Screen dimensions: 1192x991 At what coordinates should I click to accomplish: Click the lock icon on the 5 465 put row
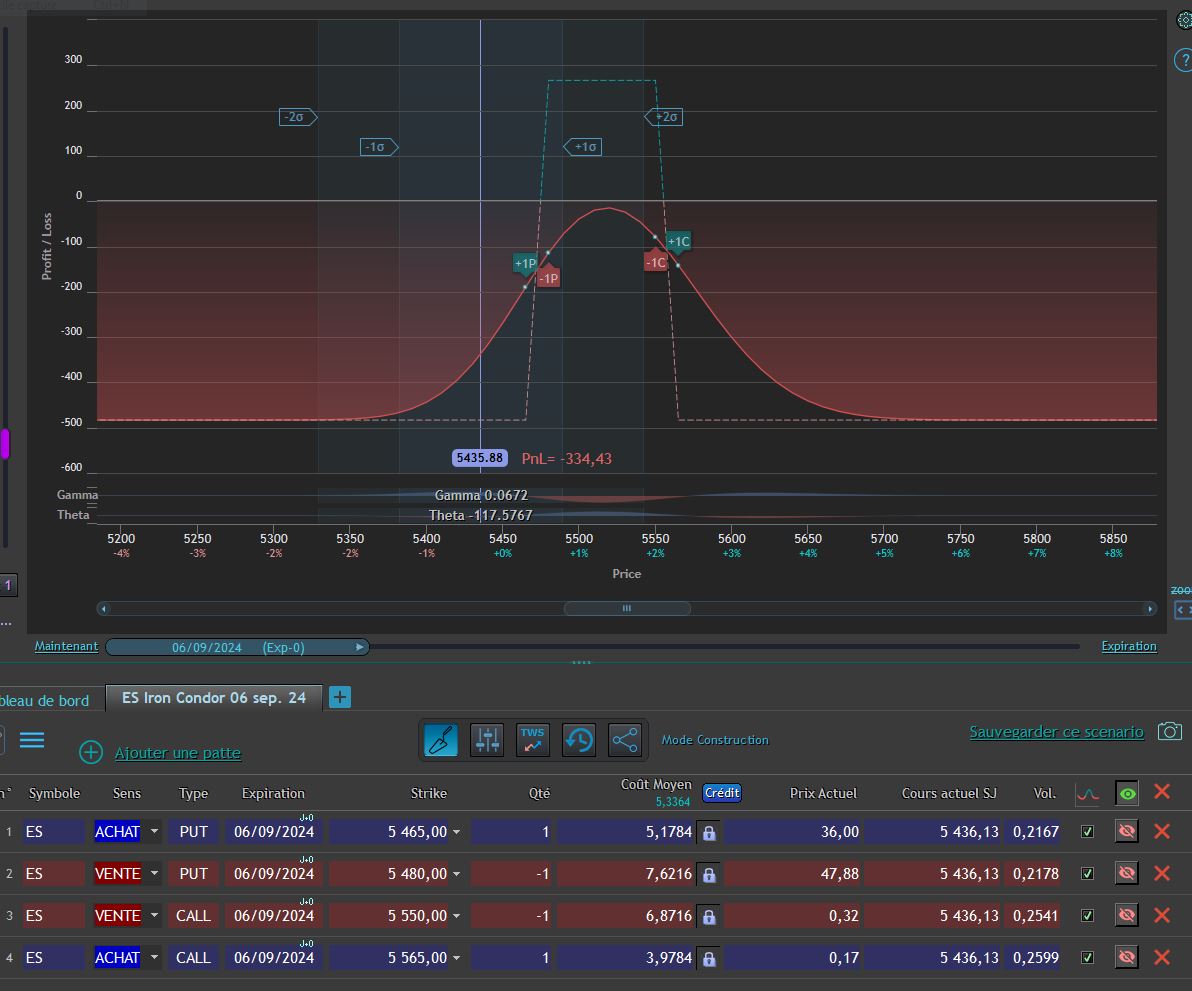709,832
